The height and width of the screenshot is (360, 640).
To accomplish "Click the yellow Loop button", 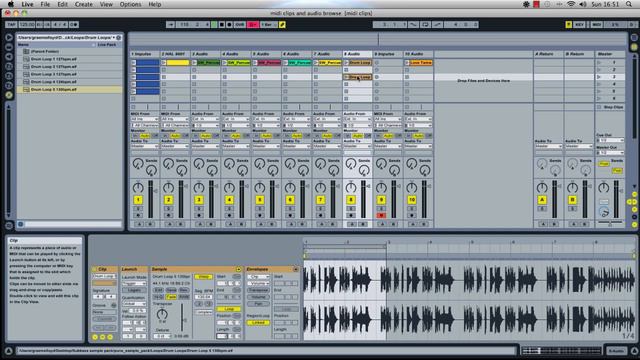I will pos(229,309).
